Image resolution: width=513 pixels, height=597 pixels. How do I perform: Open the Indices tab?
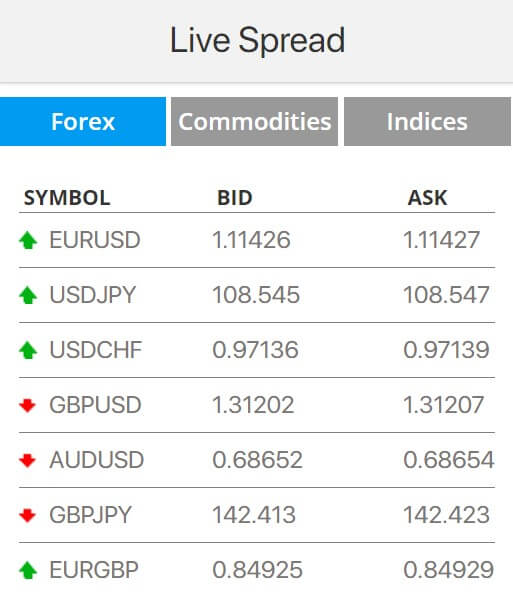click(427, 121)
